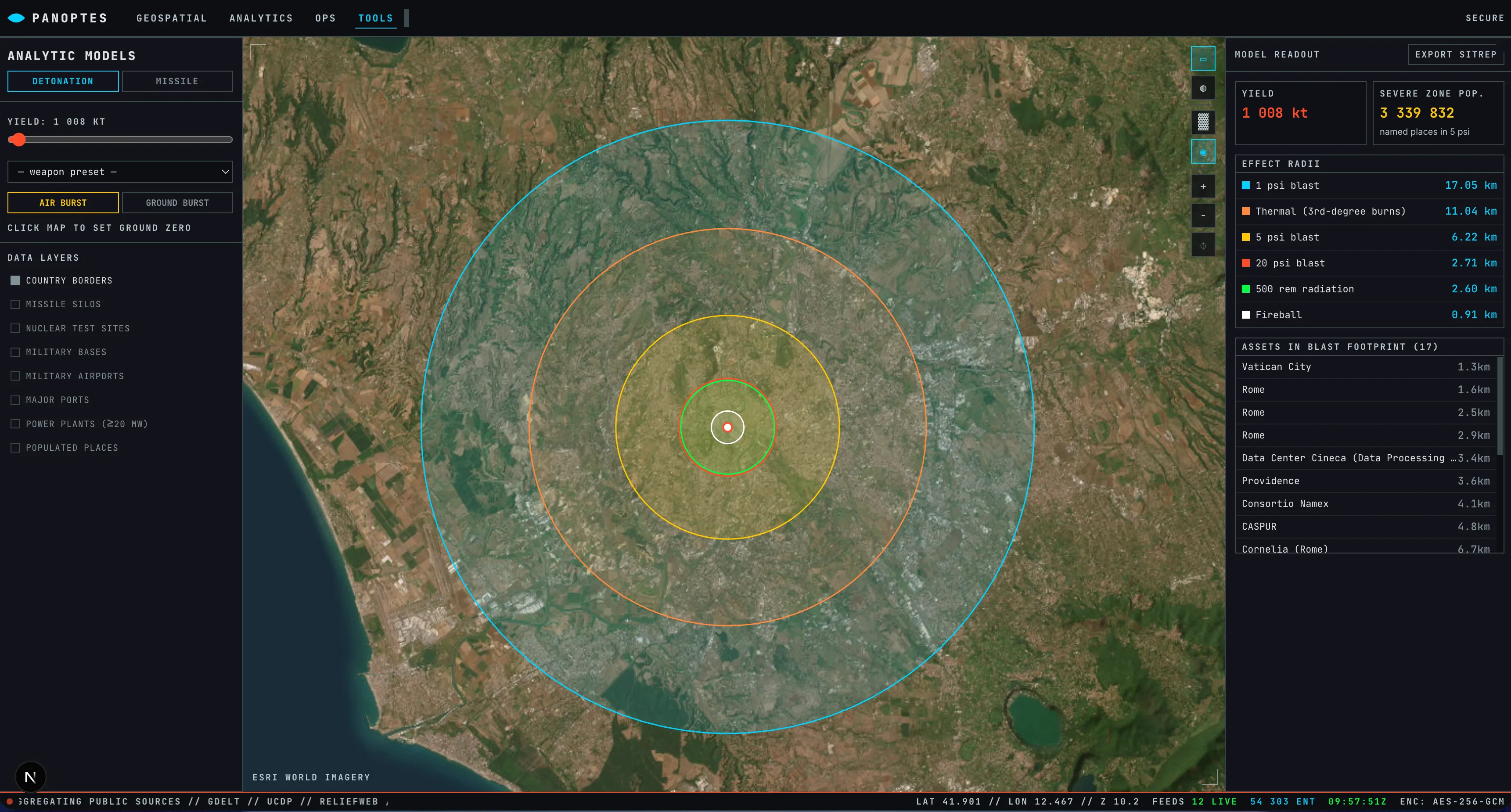Click the cyan 1 psi blast swatch
Image resolution: width=1511 pixels, height=812 pixels.
pos(1246,185)
